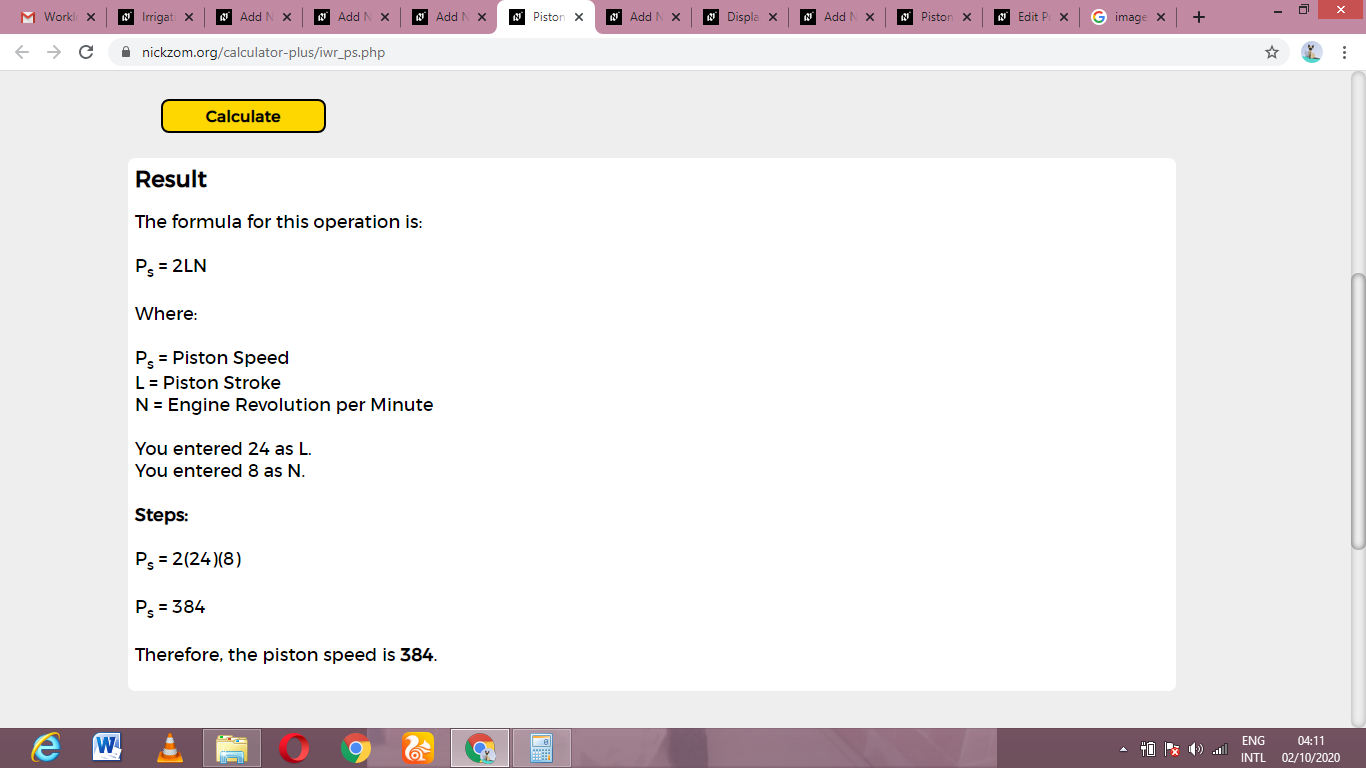Viewport: 1366px width, 768px height.
Task: Switch to the Edit tab
Action: pos(1030,17)
